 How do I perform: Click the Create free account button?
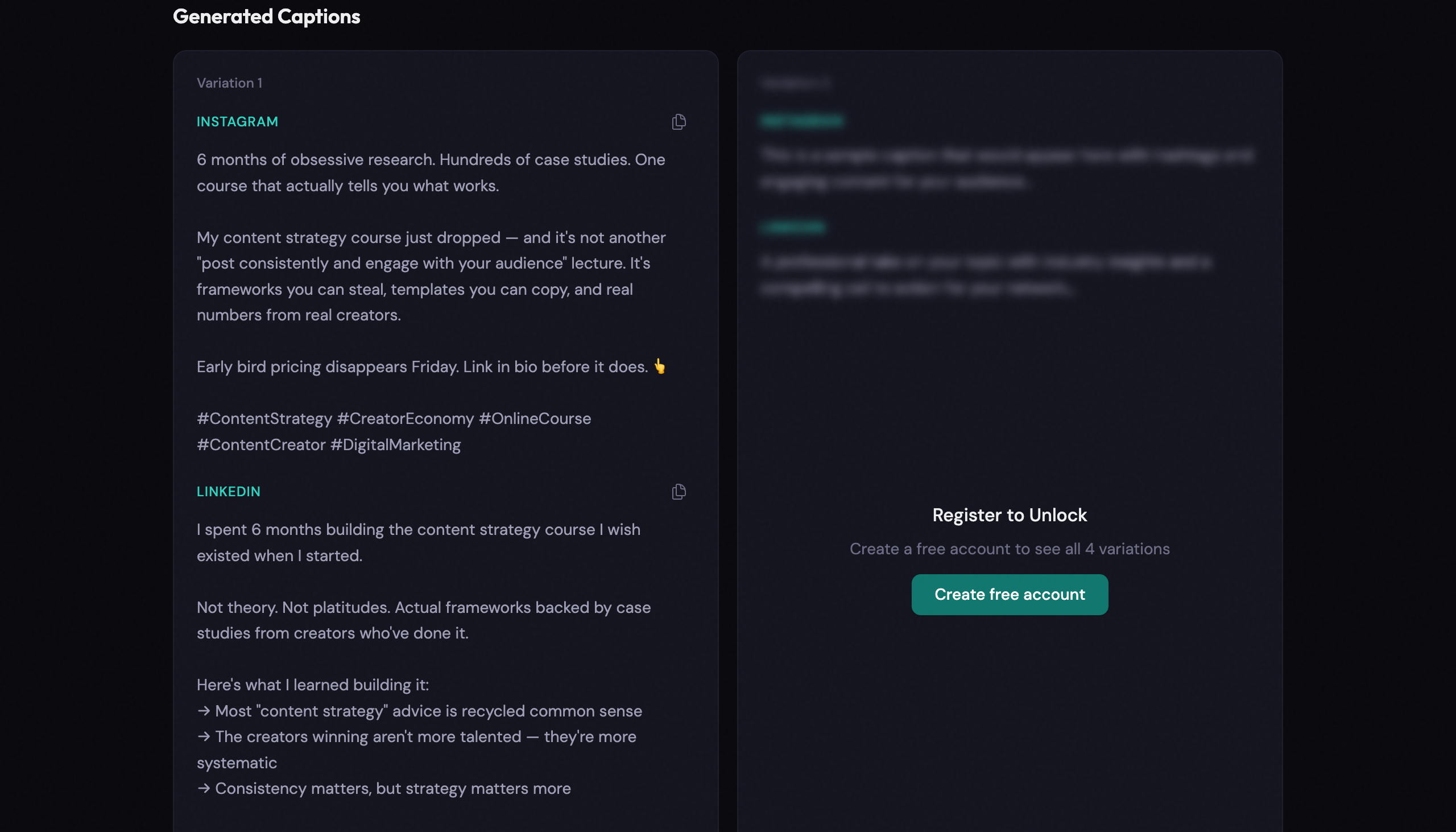coord(1009,594)
